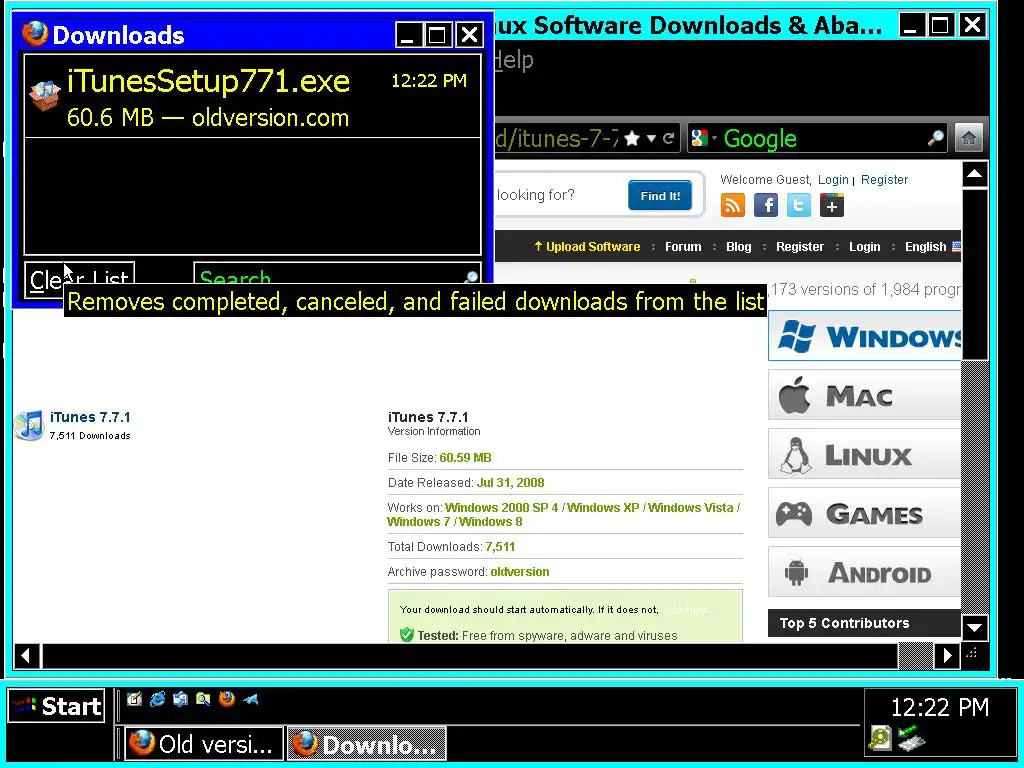Click the blue paper plane quick launch icon

pos(250,699)
